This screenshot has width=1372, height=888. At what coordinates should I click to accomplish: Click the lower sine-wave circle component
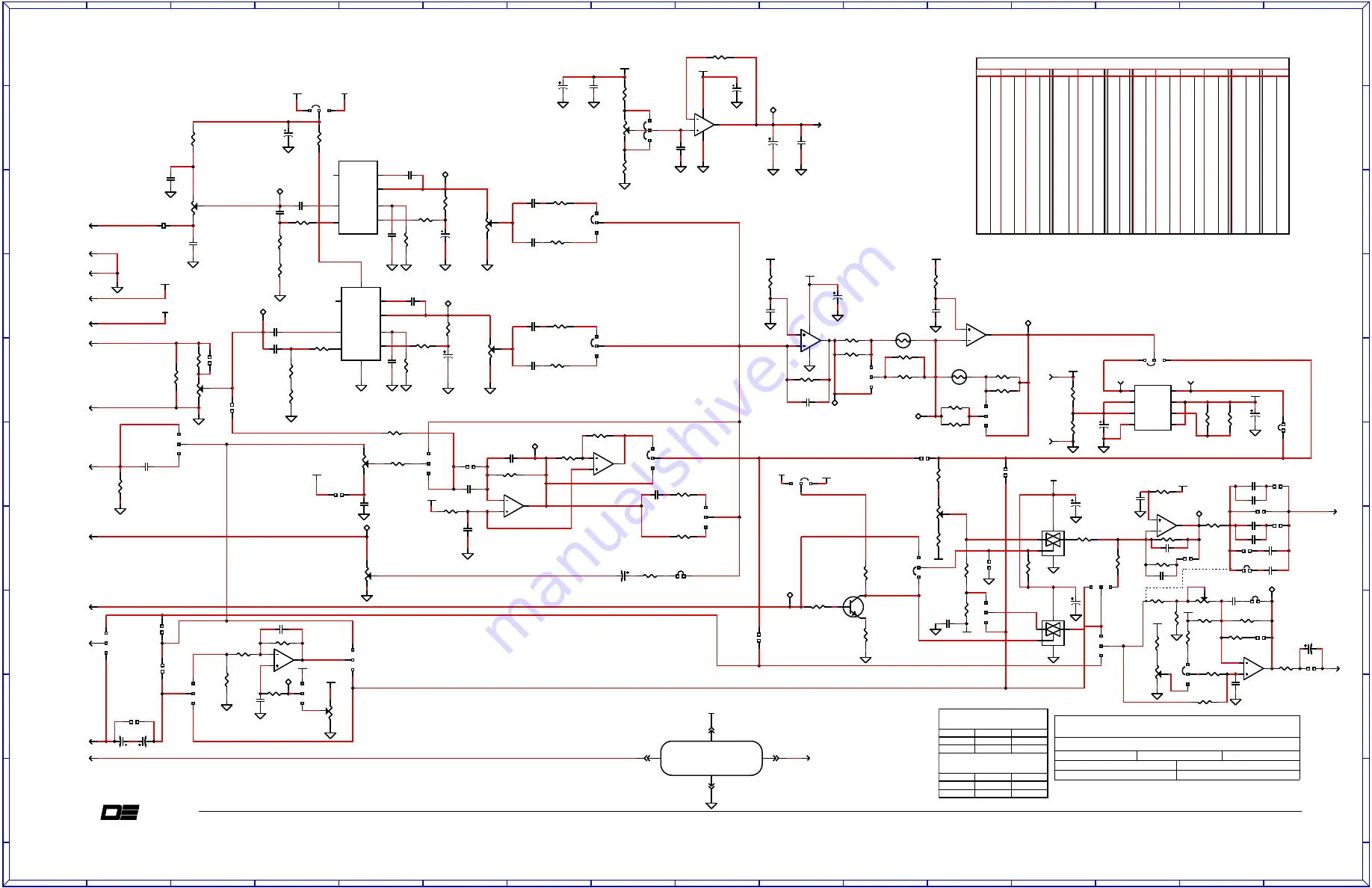[x=959, y=377]
